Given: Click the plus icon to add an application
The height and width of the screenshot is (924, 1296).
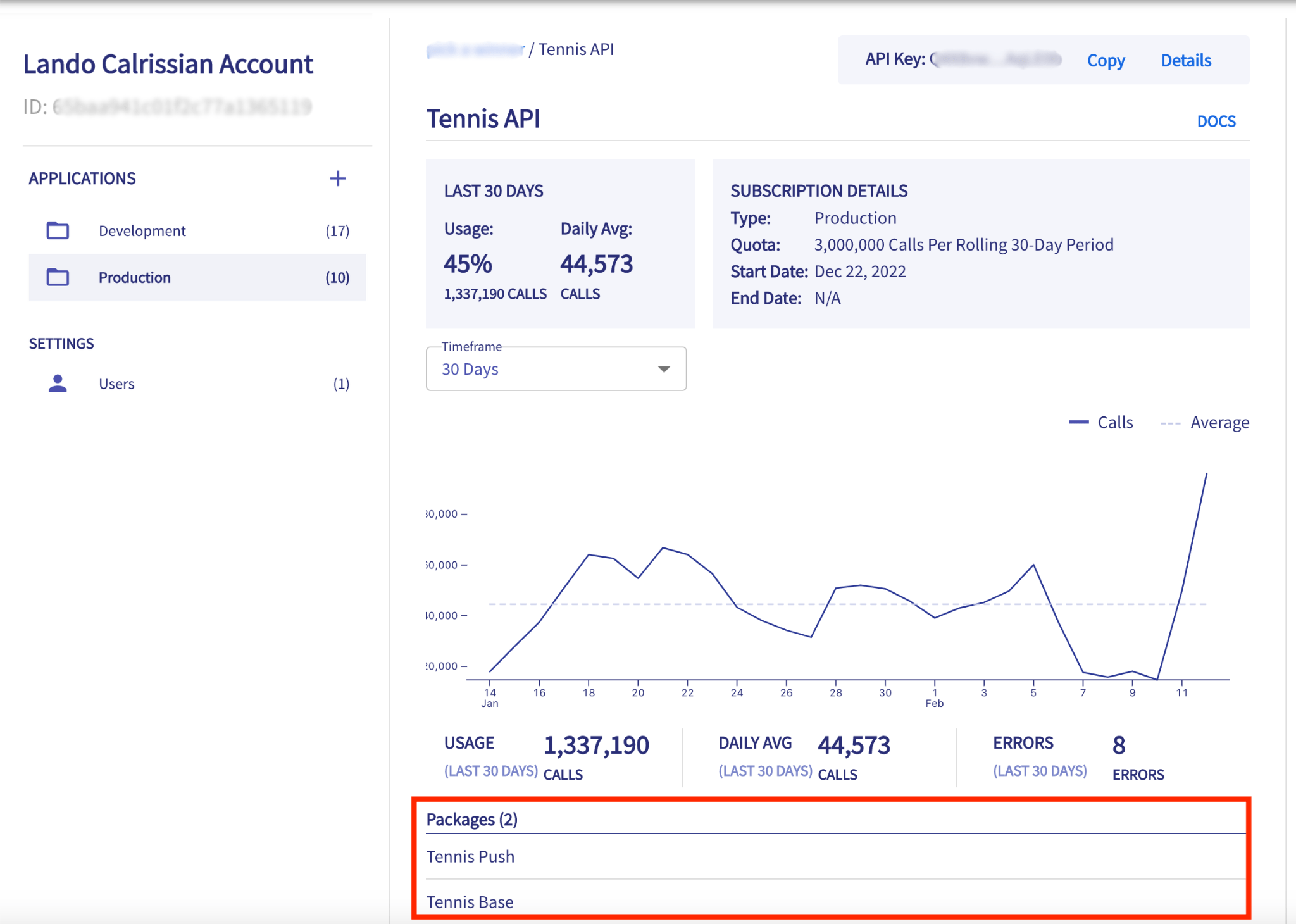Looking at the screenshot, I should [x=338, y=178].
